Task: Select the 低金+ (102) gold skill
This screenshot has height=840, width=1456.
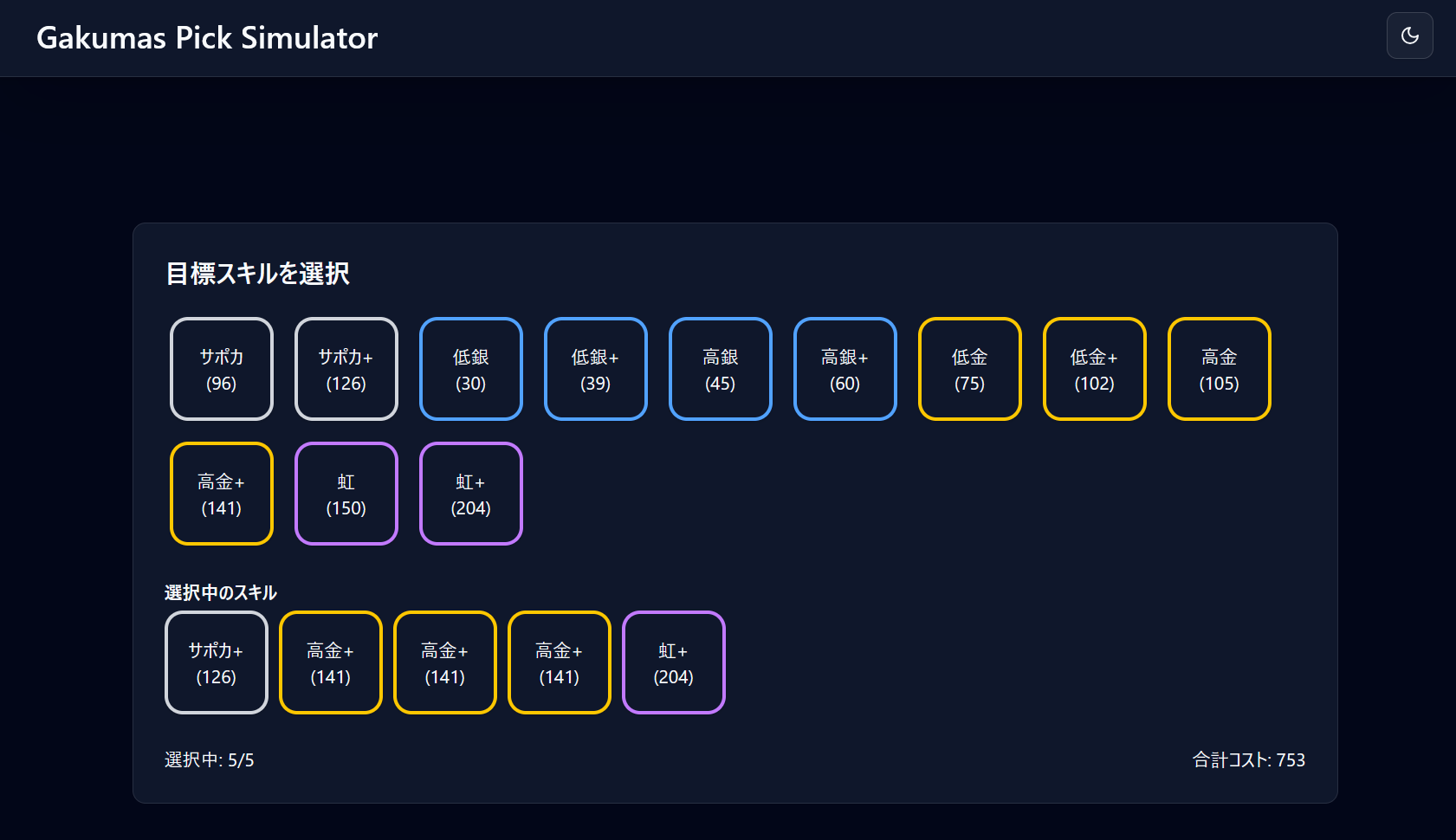Action: tap(1094, 368)
